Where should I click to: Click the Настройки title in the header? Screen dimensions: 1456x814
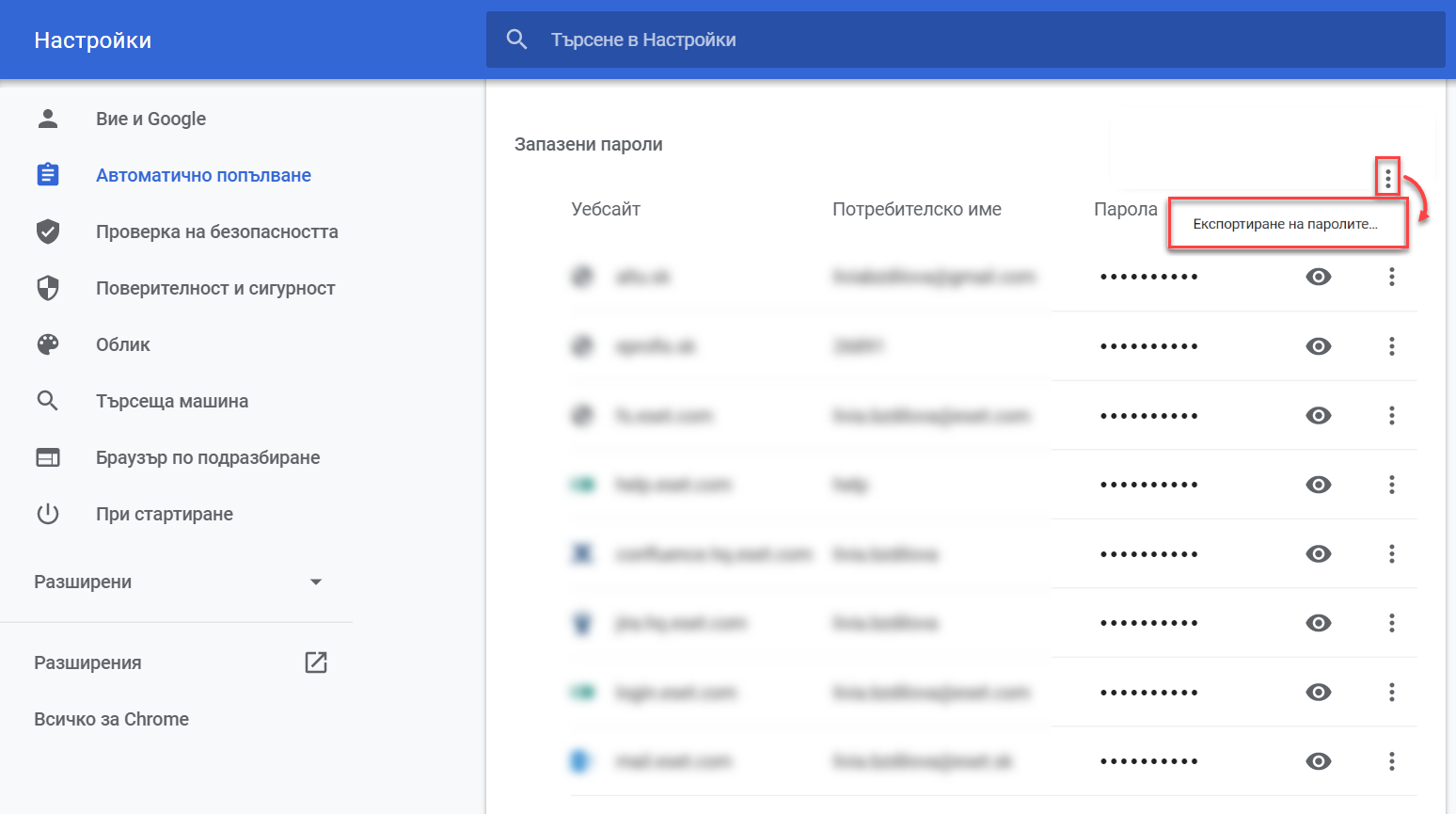(92, 40)
